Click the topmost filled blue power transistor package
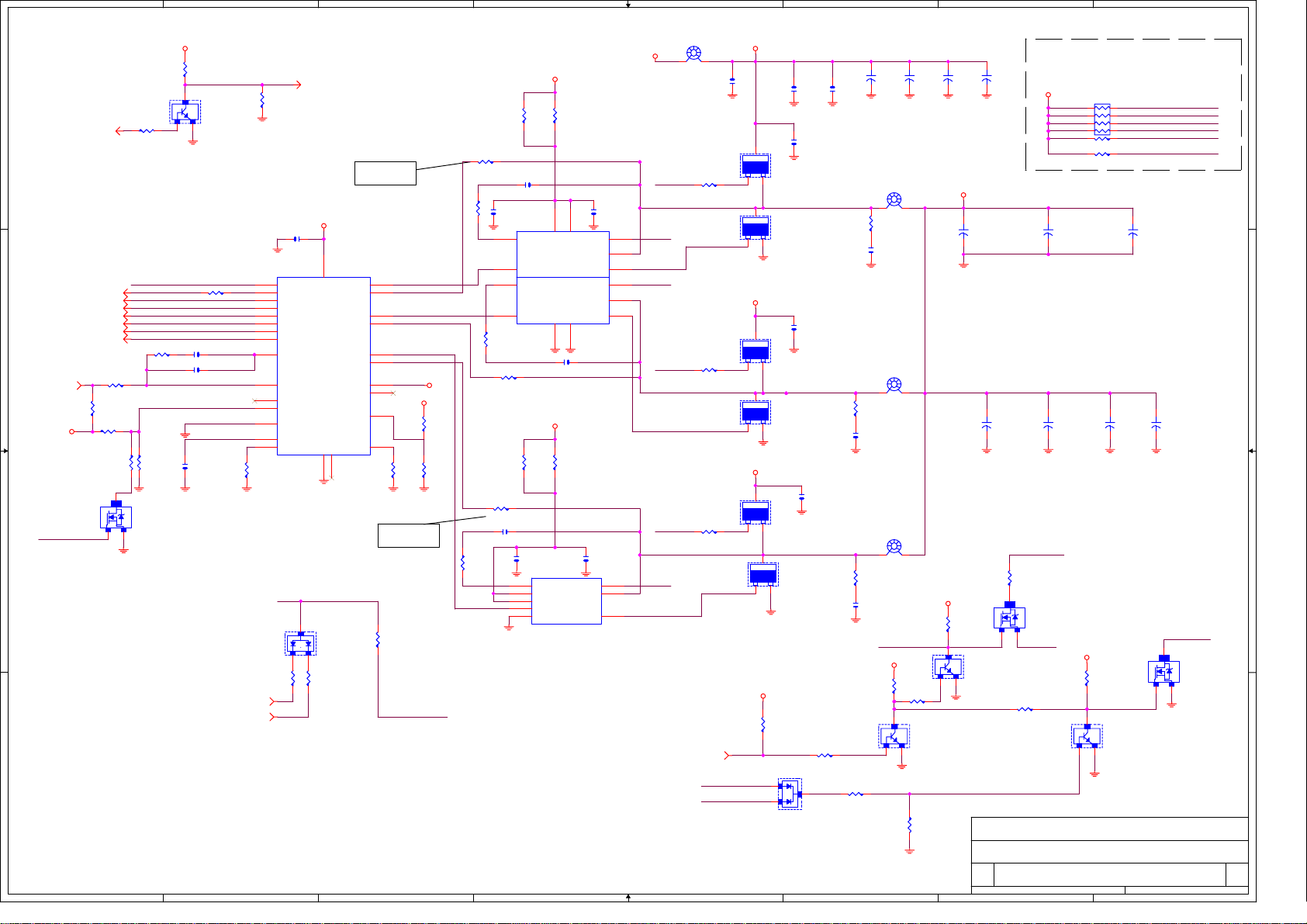Viewport: 1307px width, 924px height. (x=756, y=165)
